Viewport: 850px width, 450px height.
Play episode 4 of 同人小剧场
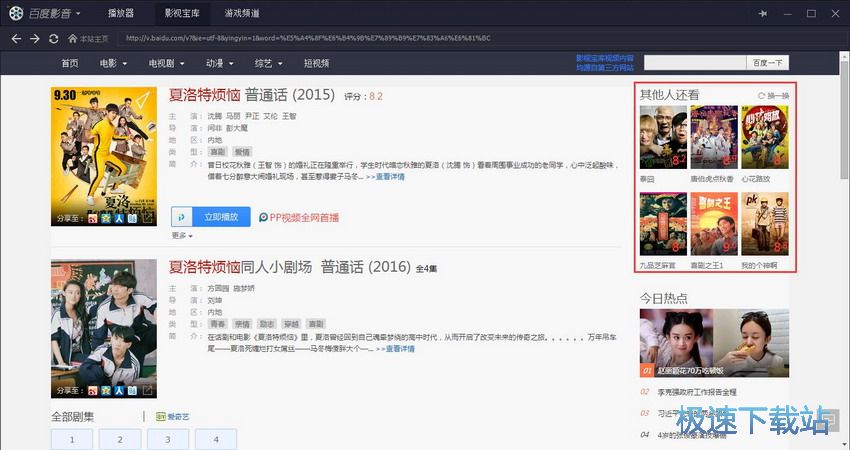(x=216, y=439)
